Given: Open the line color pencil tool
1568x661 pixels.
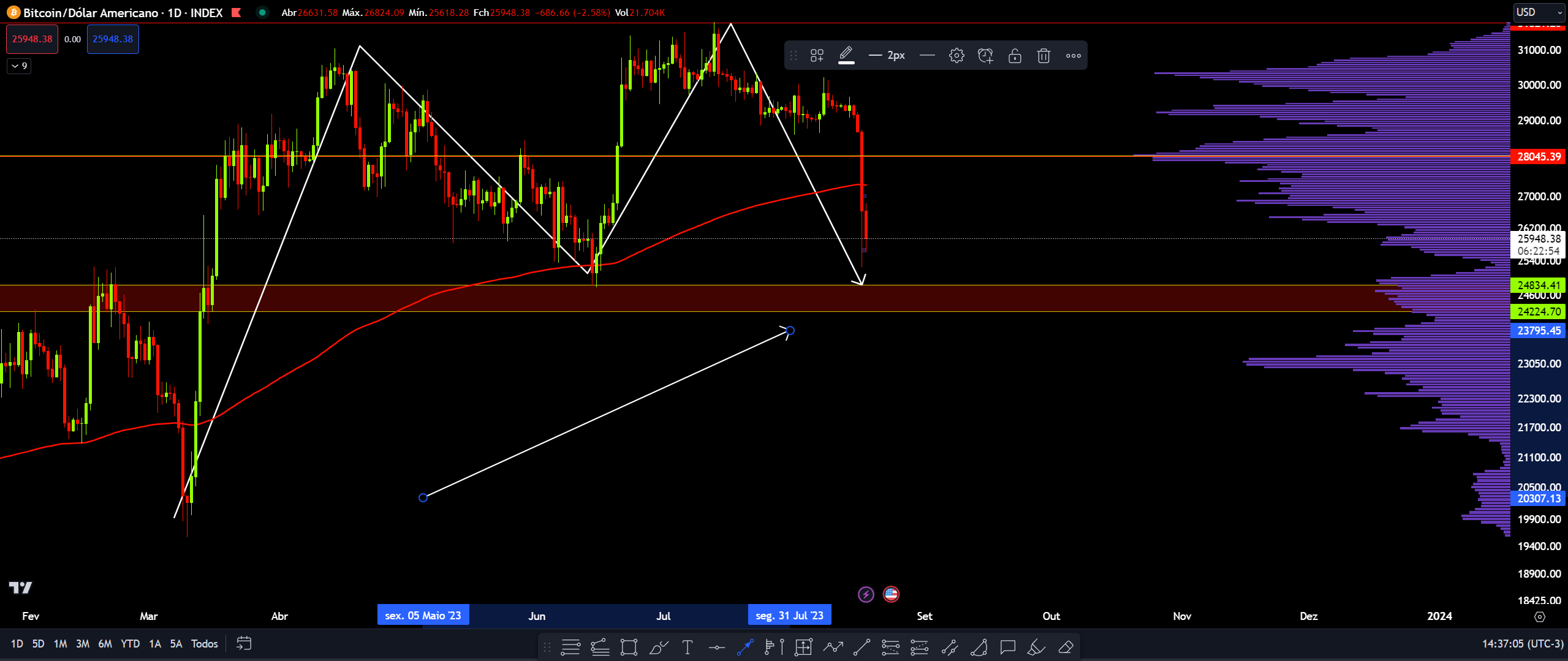Looking at the screenshot, I should pos(846,55).
